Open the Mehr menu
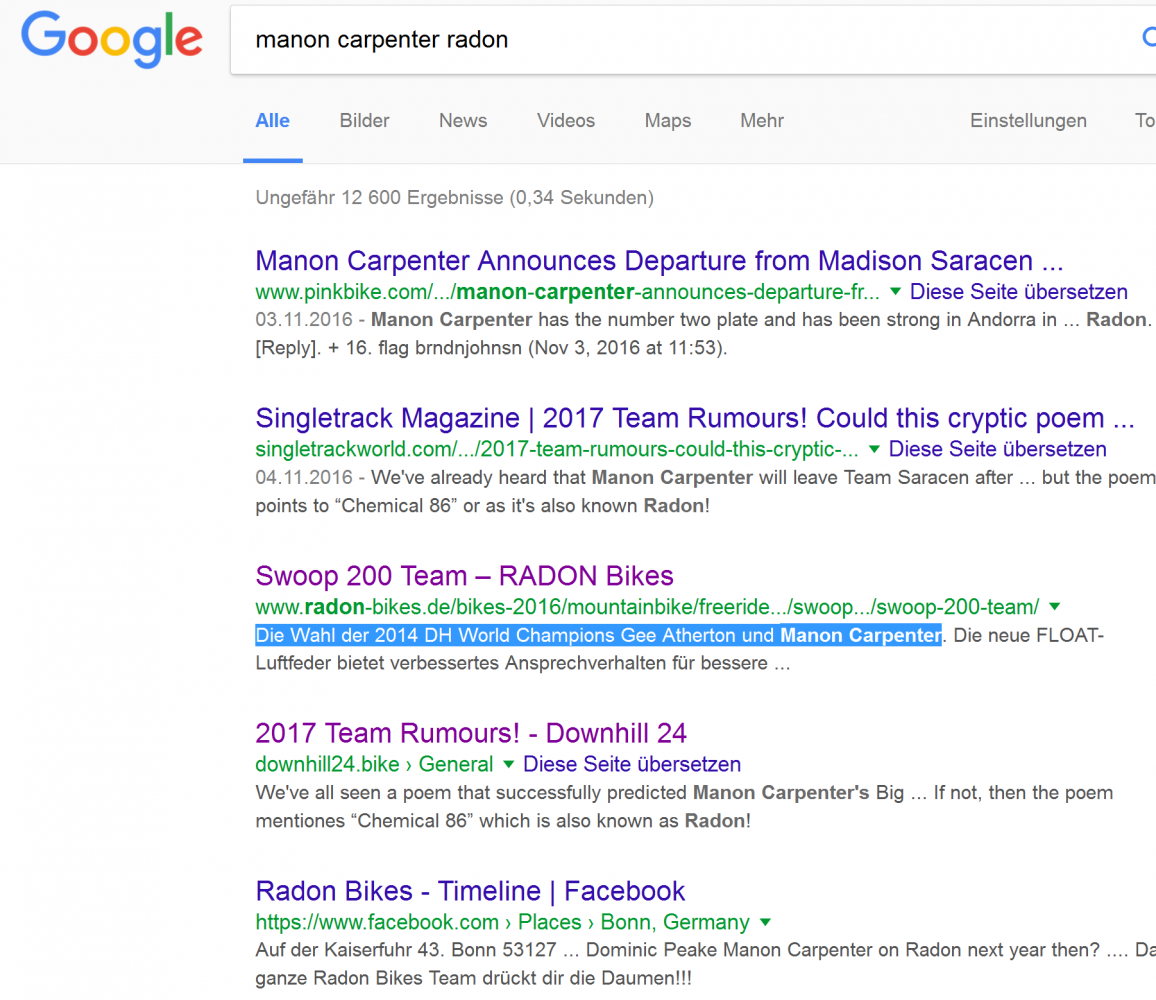Screen dimensions: 1156x1000 pos(762,121)
